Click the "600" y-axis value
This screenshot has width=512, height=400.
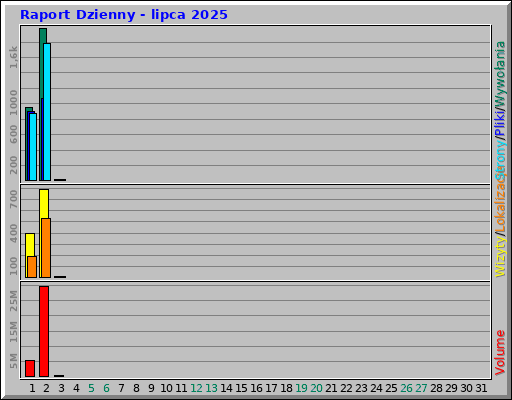pyautogui.click(x=13, y=134)
